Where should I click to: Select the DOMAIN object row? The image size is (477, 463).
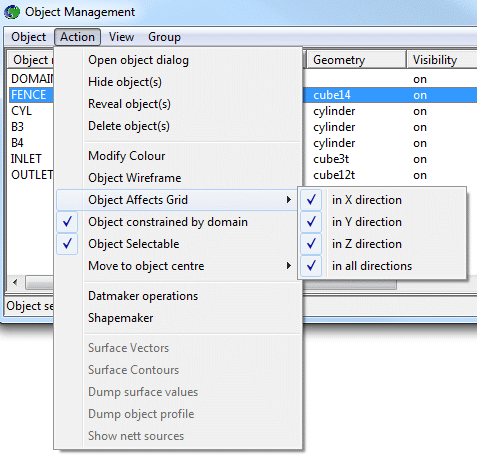click(32, 79)
